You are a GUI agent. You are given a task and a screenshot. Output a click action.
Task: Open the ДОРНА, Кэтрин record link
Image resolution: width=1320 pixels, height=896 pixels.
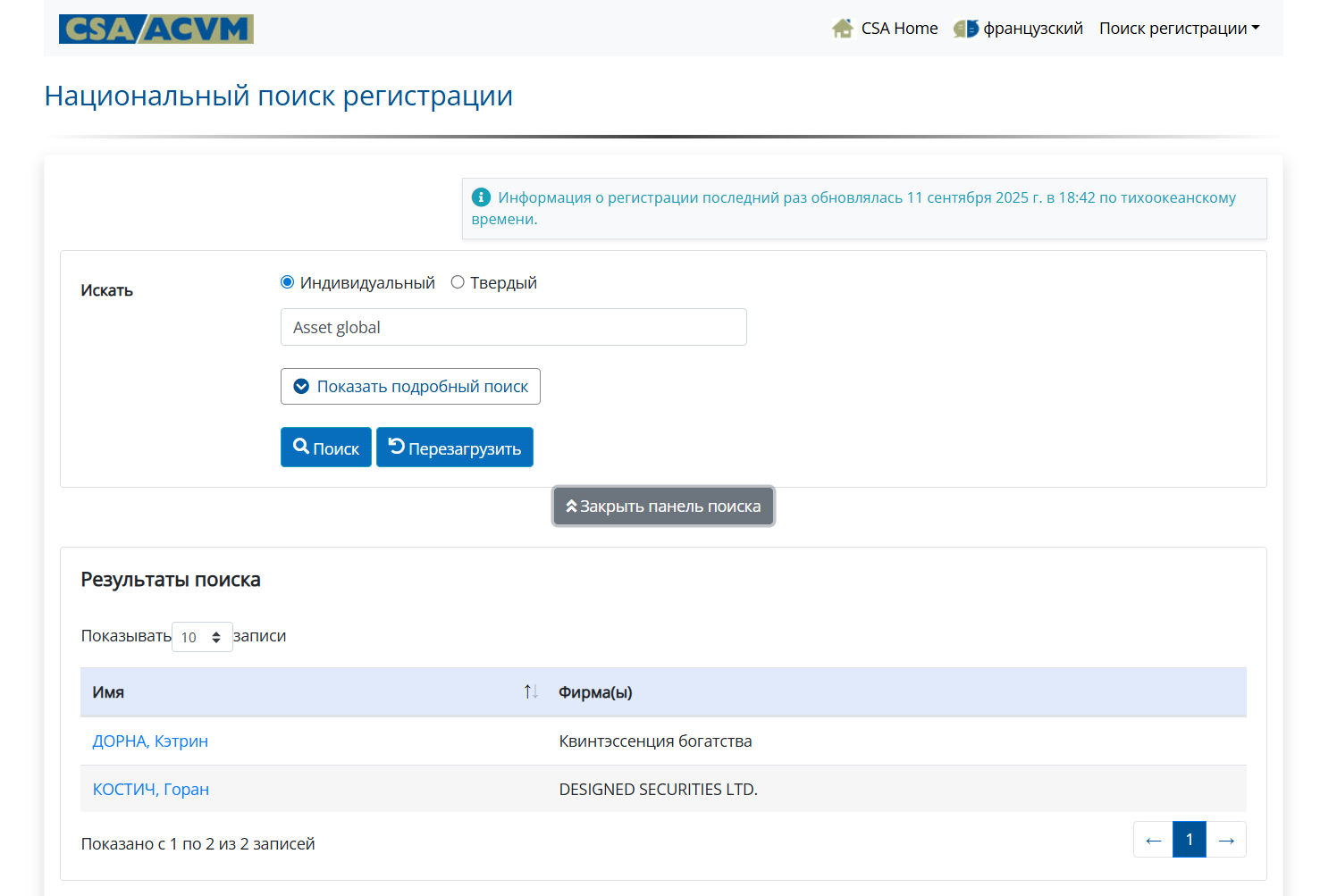pyautogui.click(x=150, y=741)
